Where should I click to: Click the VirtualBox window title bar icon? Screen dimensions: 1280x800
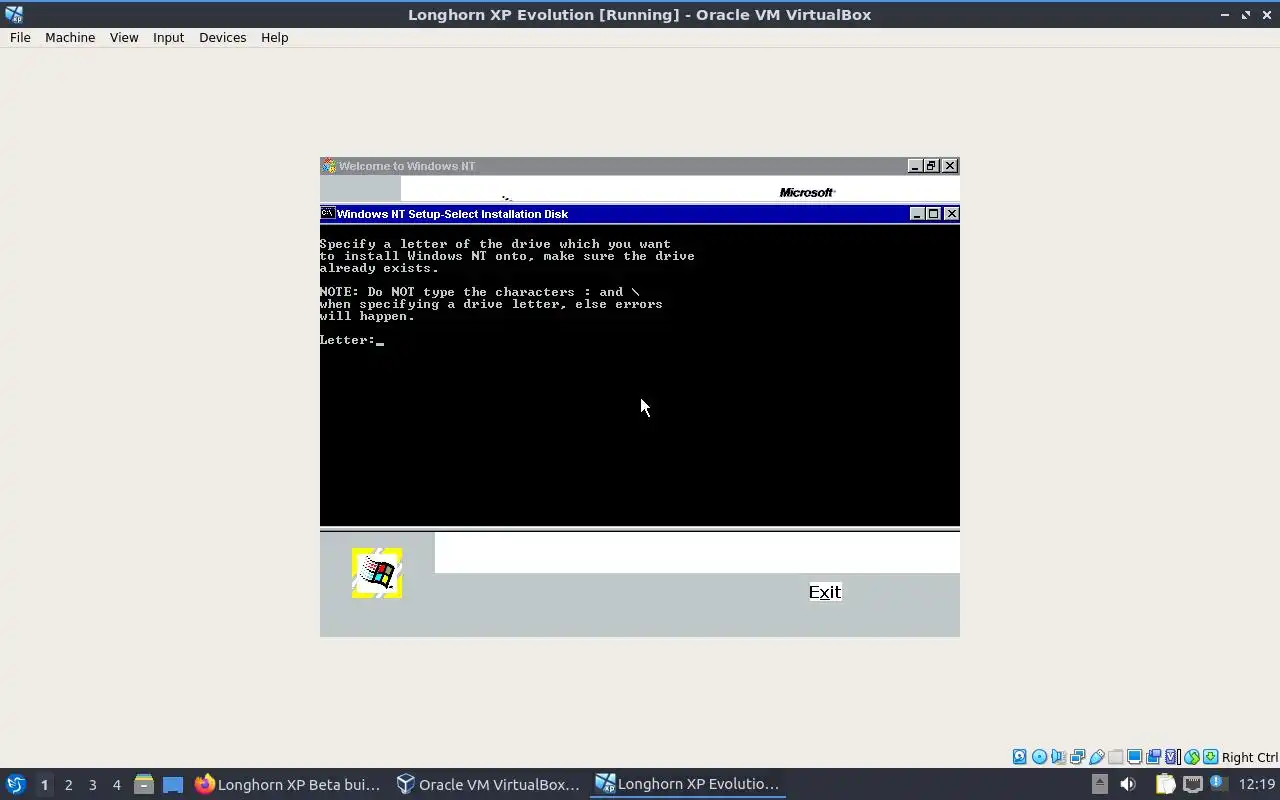tap(14, 14)
